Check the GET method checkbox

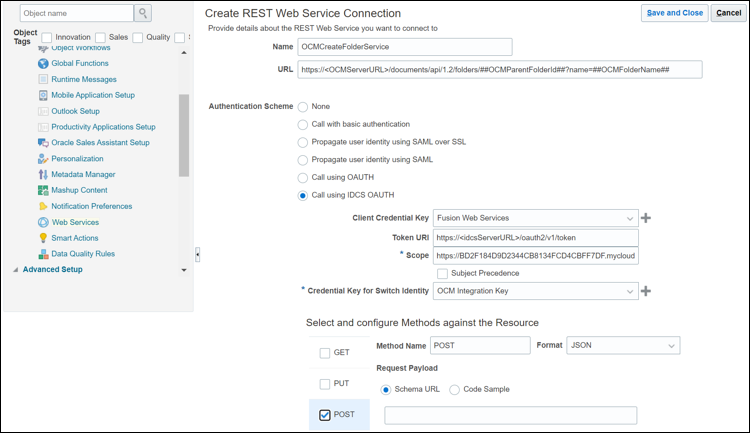pyautogui.click(x=325, y=353)
